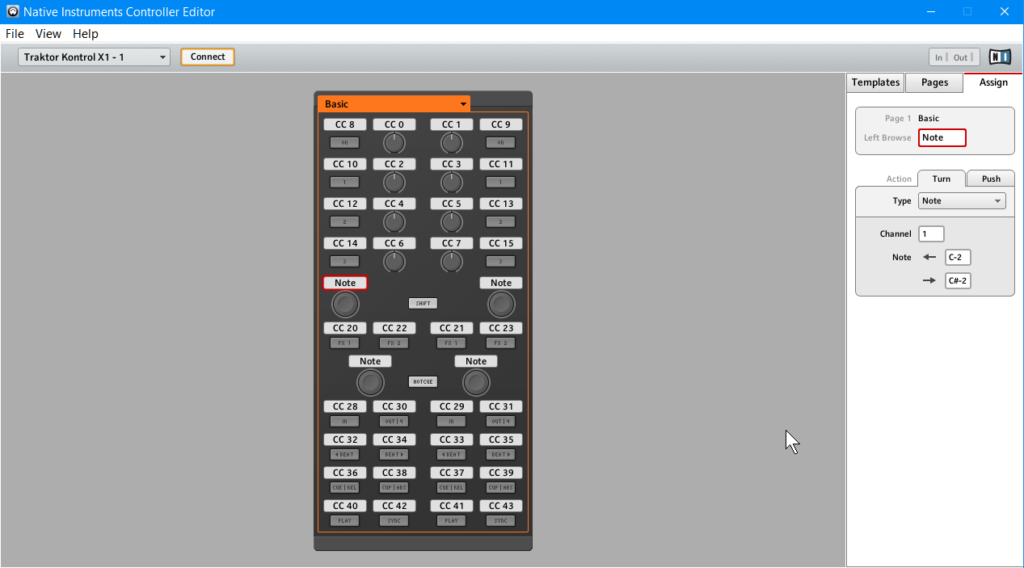The height and width of the screenshot is (568, 1024).
Task: Click the OUT button under CC 30
Action: tap(394, 421)
